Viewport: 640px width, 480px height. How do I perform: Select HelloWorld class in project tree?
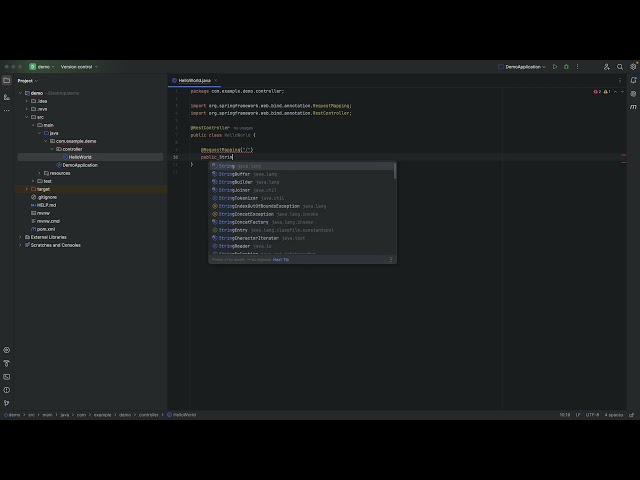[x=80, y=157]
